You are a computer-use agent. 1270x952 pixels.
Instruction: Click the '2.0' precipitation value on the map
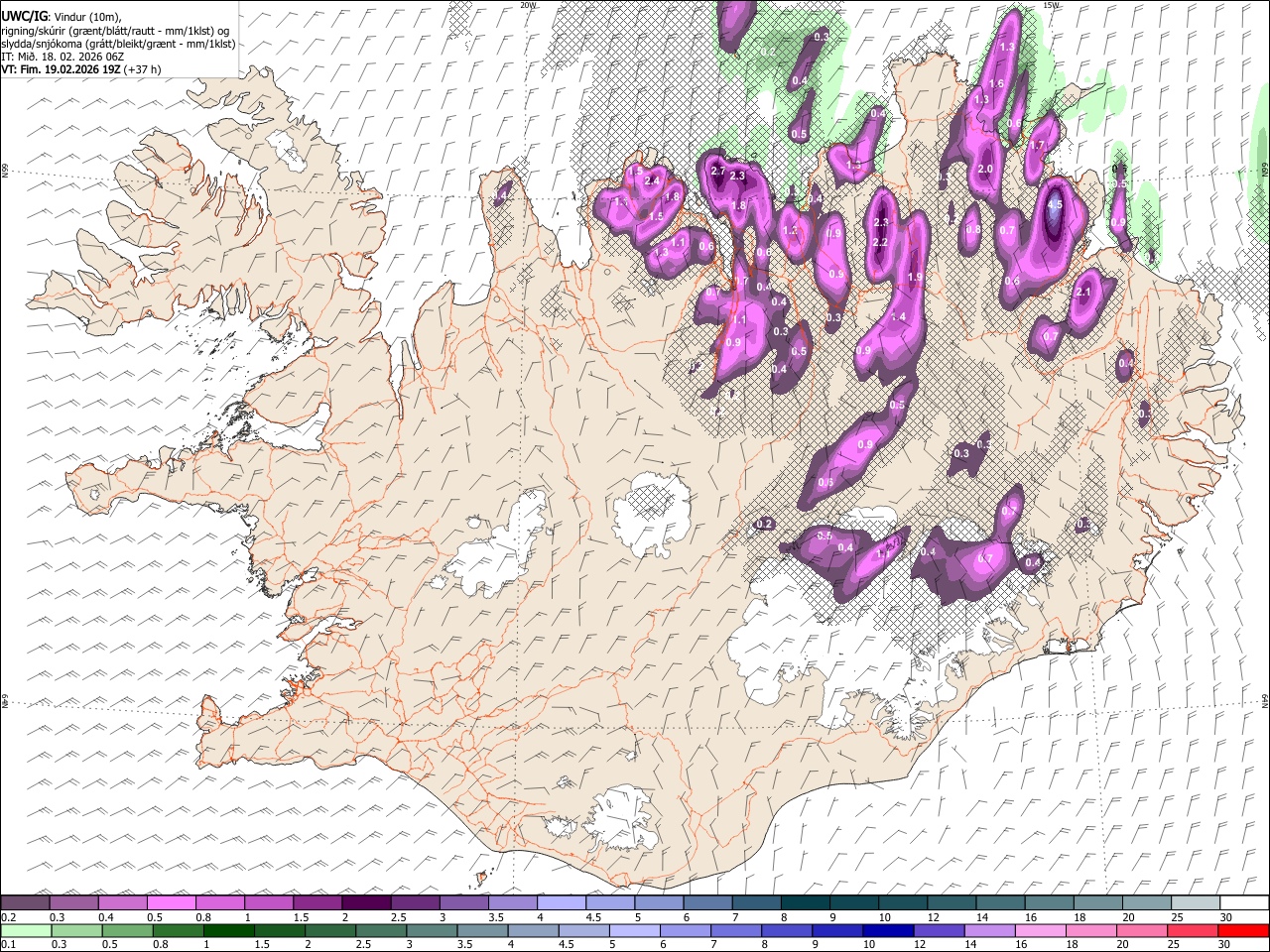tap(985, 170)
